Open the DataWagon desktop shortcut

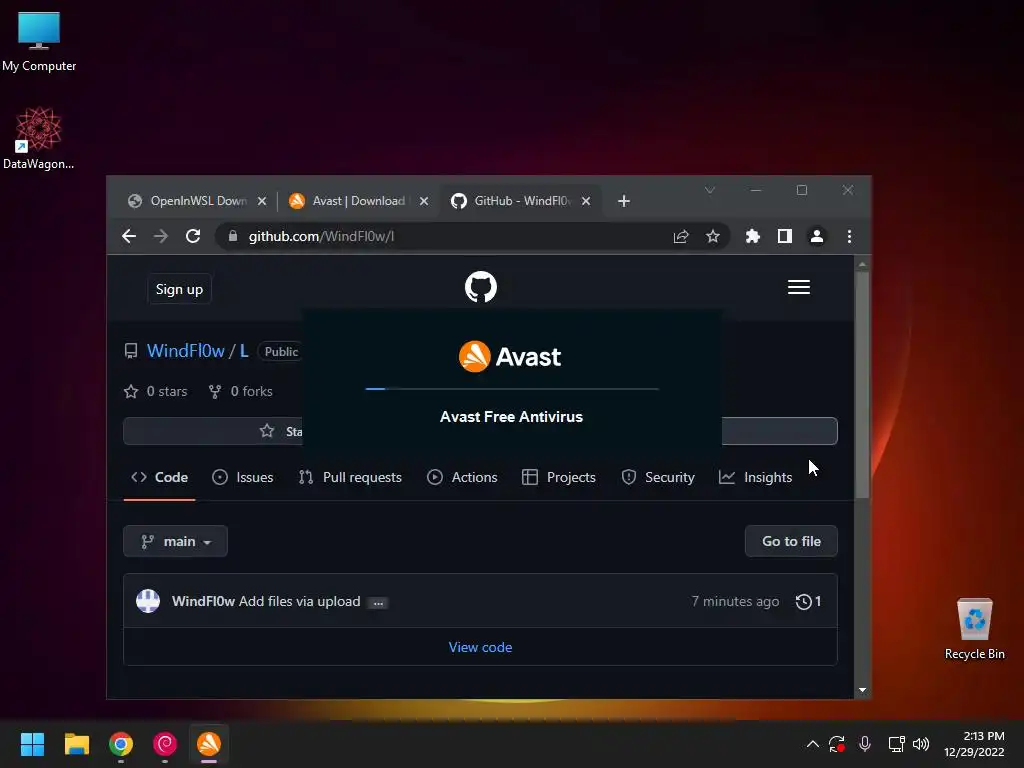coord(39,138)
